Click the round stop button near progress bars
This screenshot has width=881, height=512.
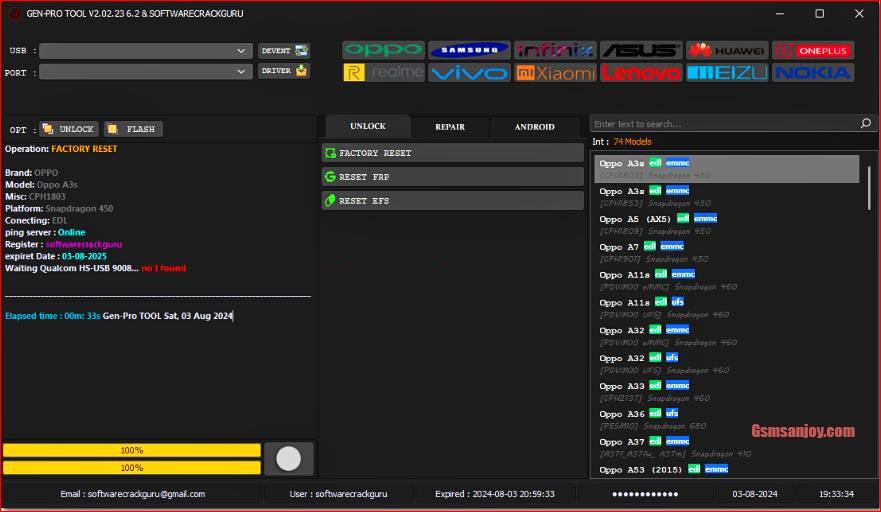[x=288, y=459]
